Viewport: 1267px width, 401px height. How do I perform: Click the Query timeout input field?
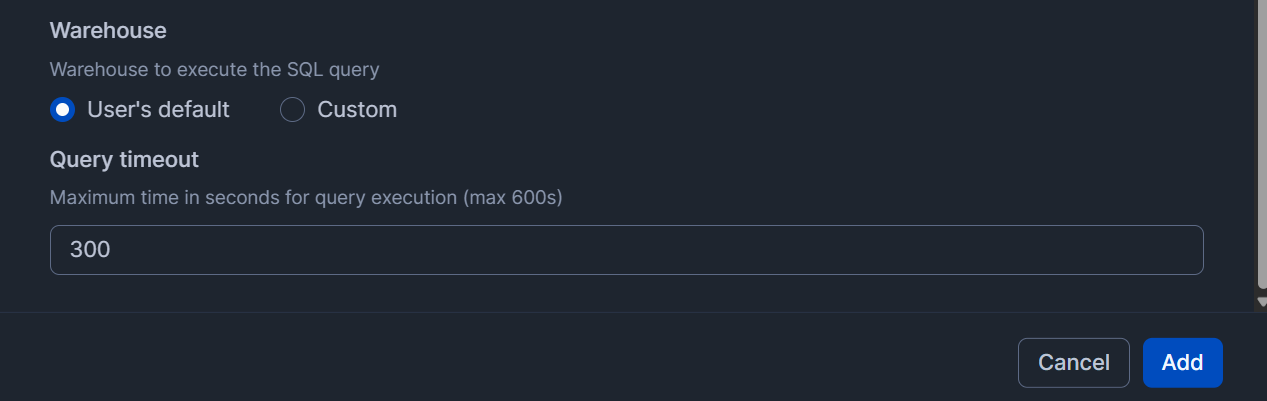tap(626, 250)
